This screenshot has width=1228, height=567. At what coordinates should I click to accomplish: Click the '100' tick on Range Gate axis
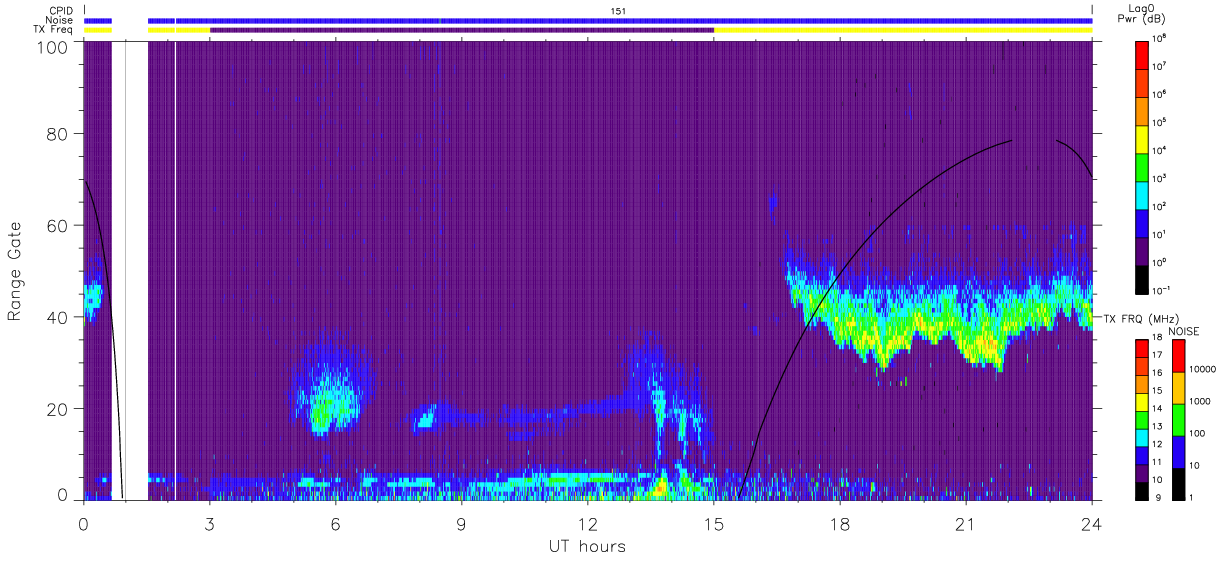click(x=54, y=47)
